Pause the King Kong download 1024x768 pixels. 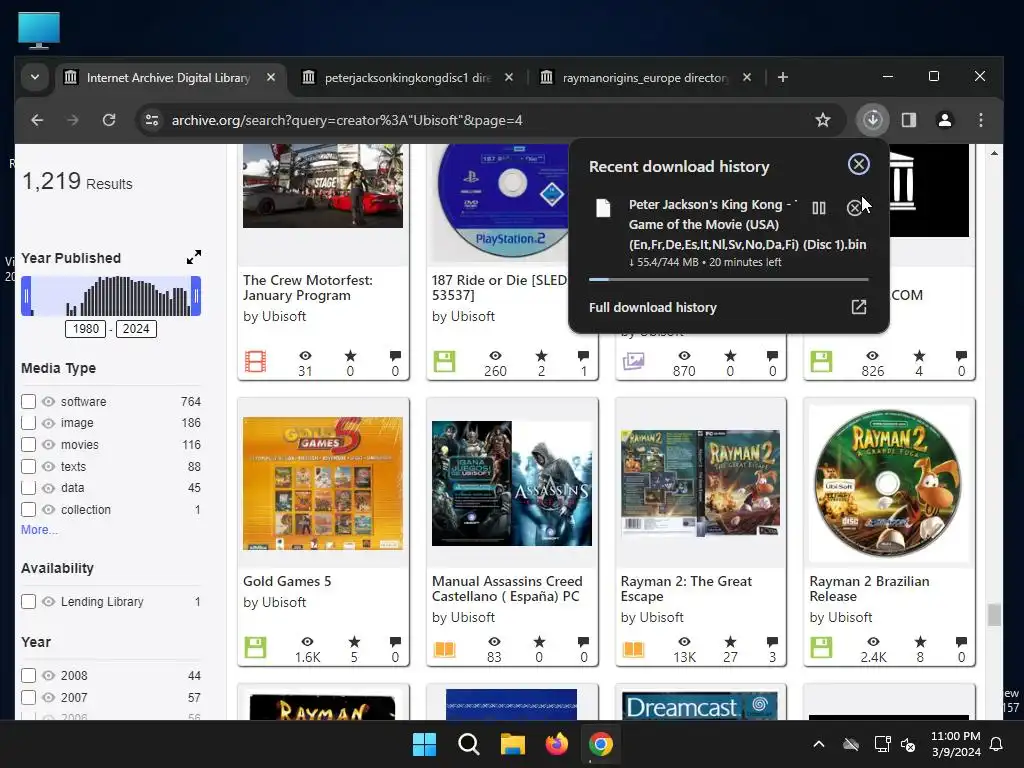click(x=818, y=208)
